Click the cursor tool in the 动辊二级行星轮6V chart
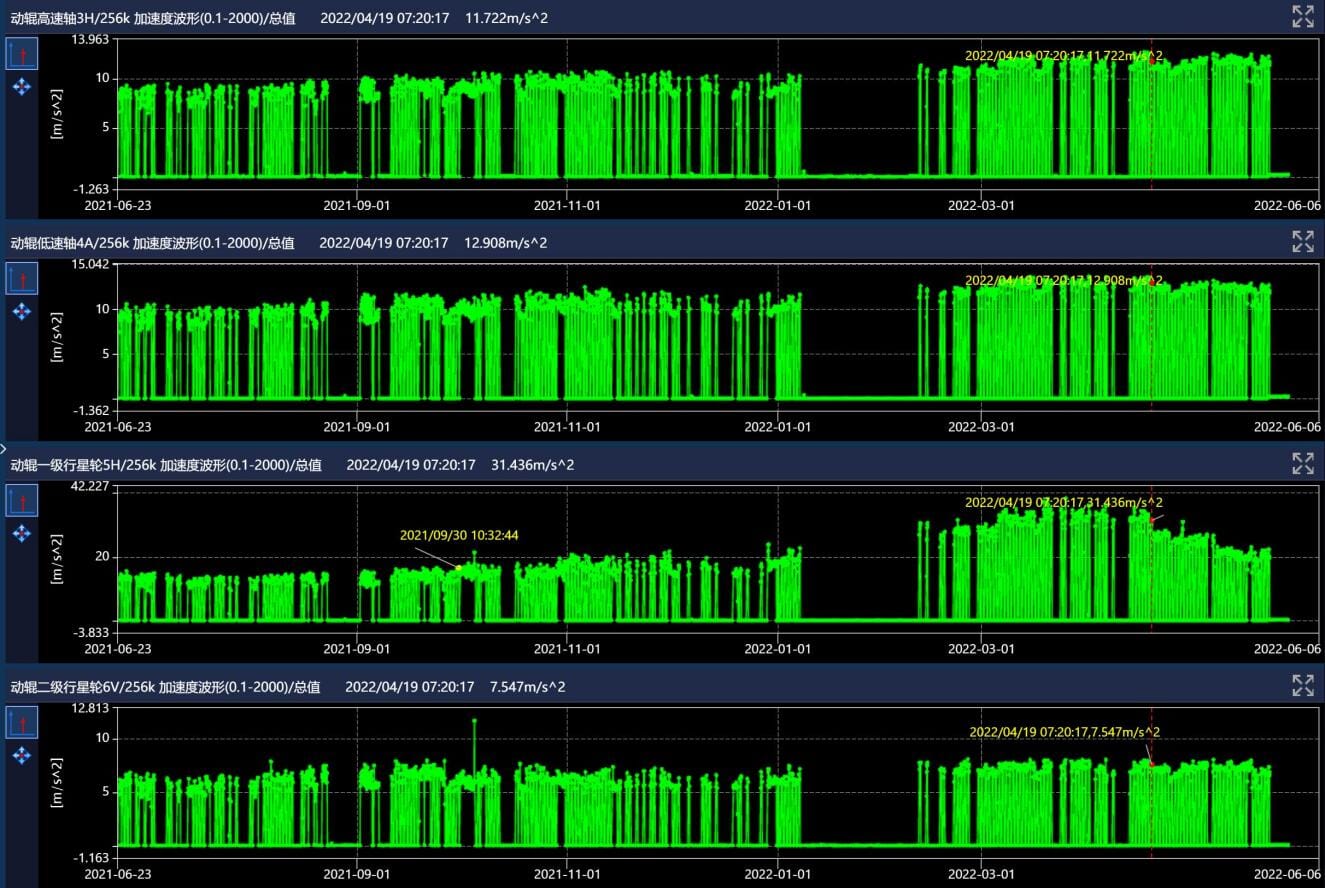Image resolution: width=1325 pixels, height=888 pixels. (x=22, y=722)
